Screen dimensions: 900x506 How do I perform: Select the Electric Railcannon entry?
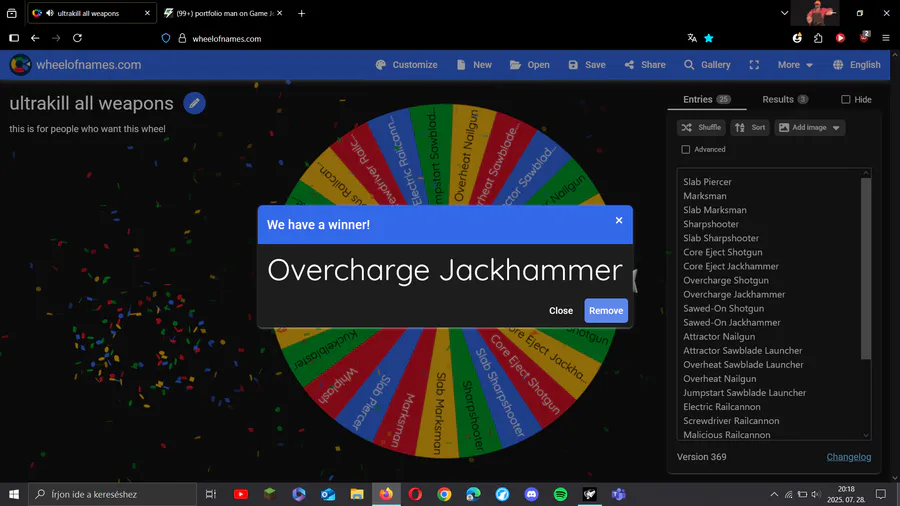pyautogui.click(x=721, y=407)
